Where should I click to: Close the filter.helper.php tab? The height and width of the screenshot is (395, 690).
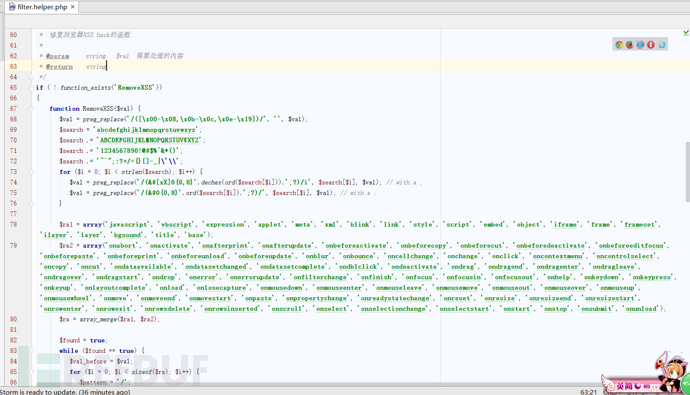73,7
